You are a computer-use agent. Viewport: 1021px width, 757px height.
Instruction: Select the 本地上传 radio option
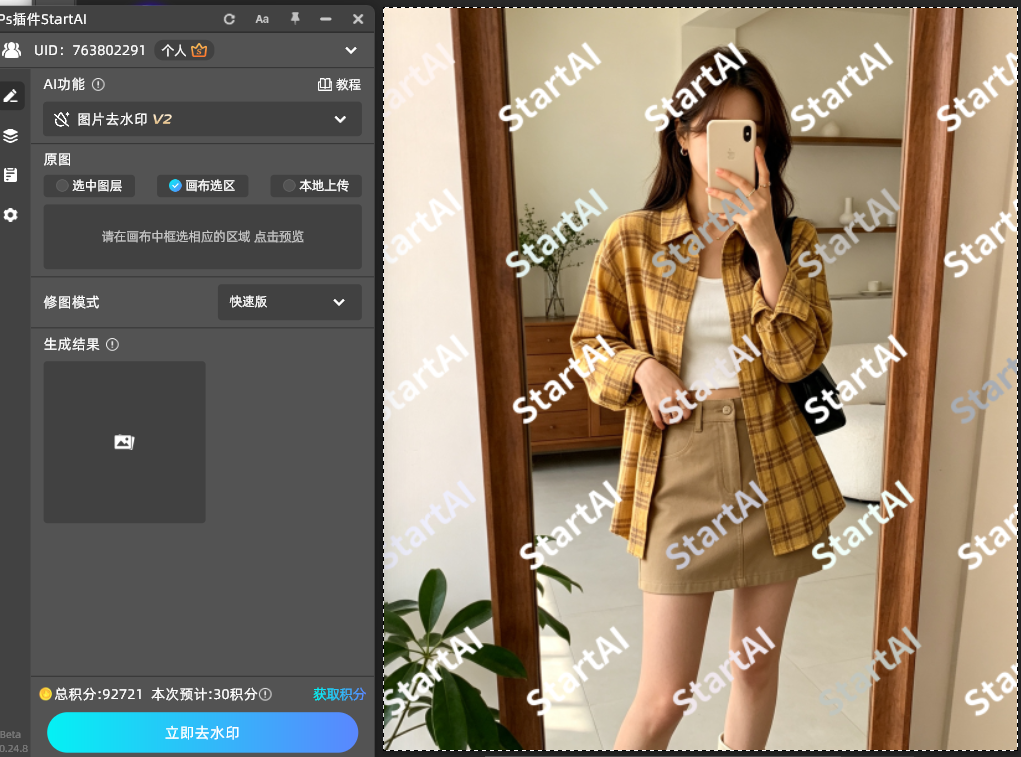point(316,186)
